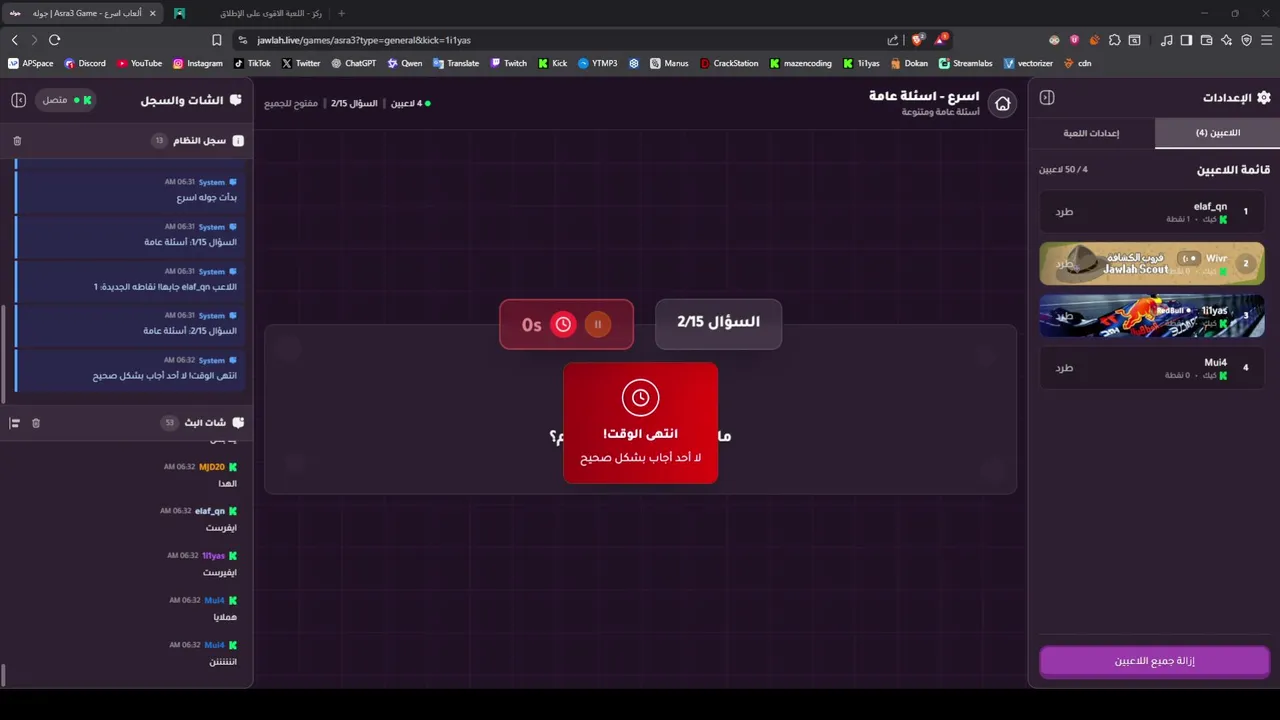The height and width of the screenshot is (720, 1280).
Task: Click the share icon in address bar
Action: click(x=893, y=40)
